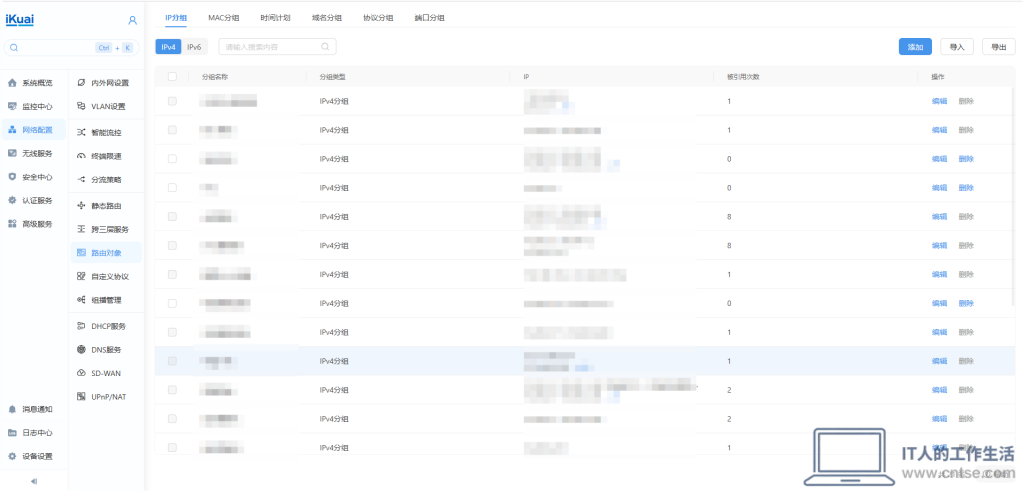Viewport: 1024px width, 491px height.
Task: Select 路由对象 submenu item
Action: (106, 253)
